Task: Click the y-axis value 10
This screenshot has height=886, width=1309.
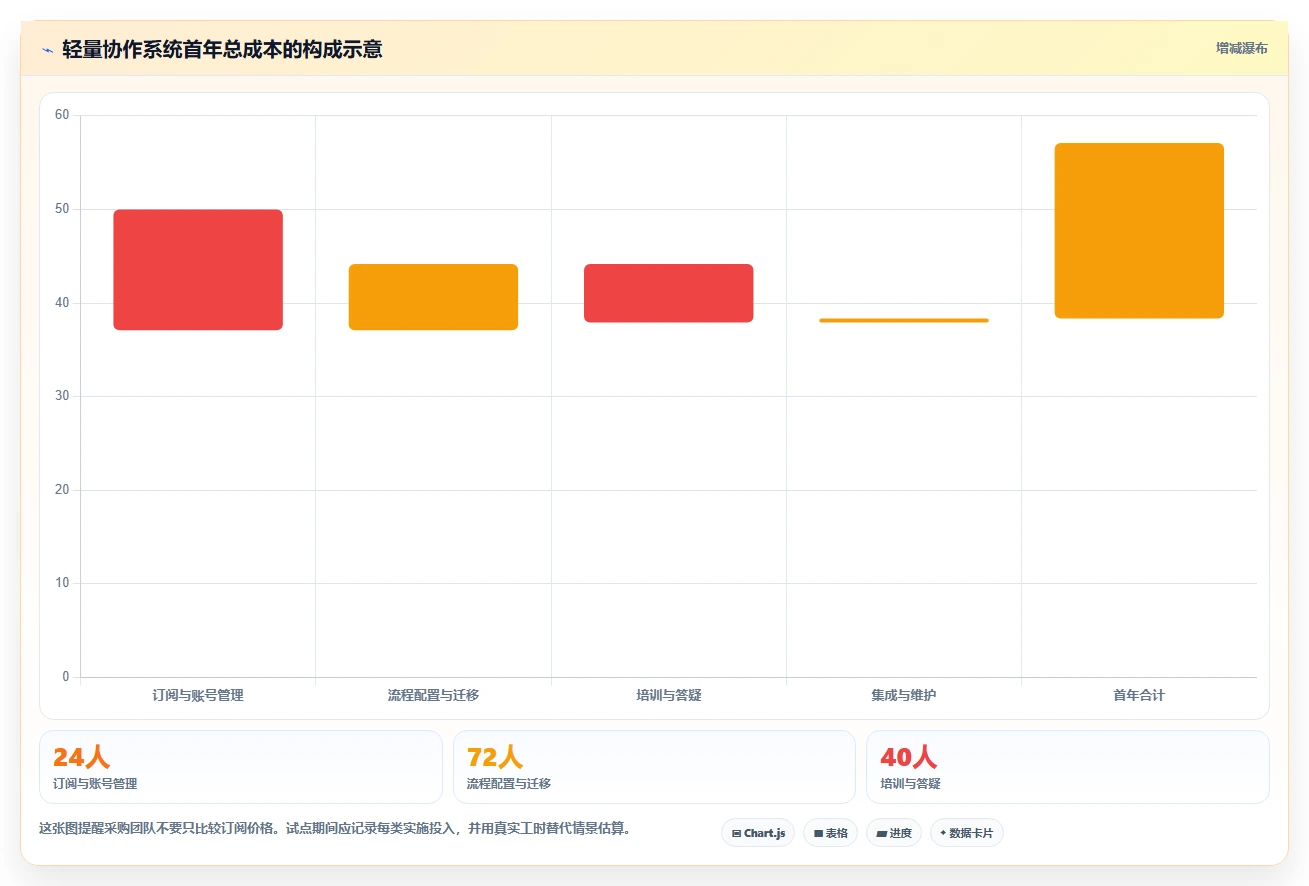Action: [x=62, y=583]
